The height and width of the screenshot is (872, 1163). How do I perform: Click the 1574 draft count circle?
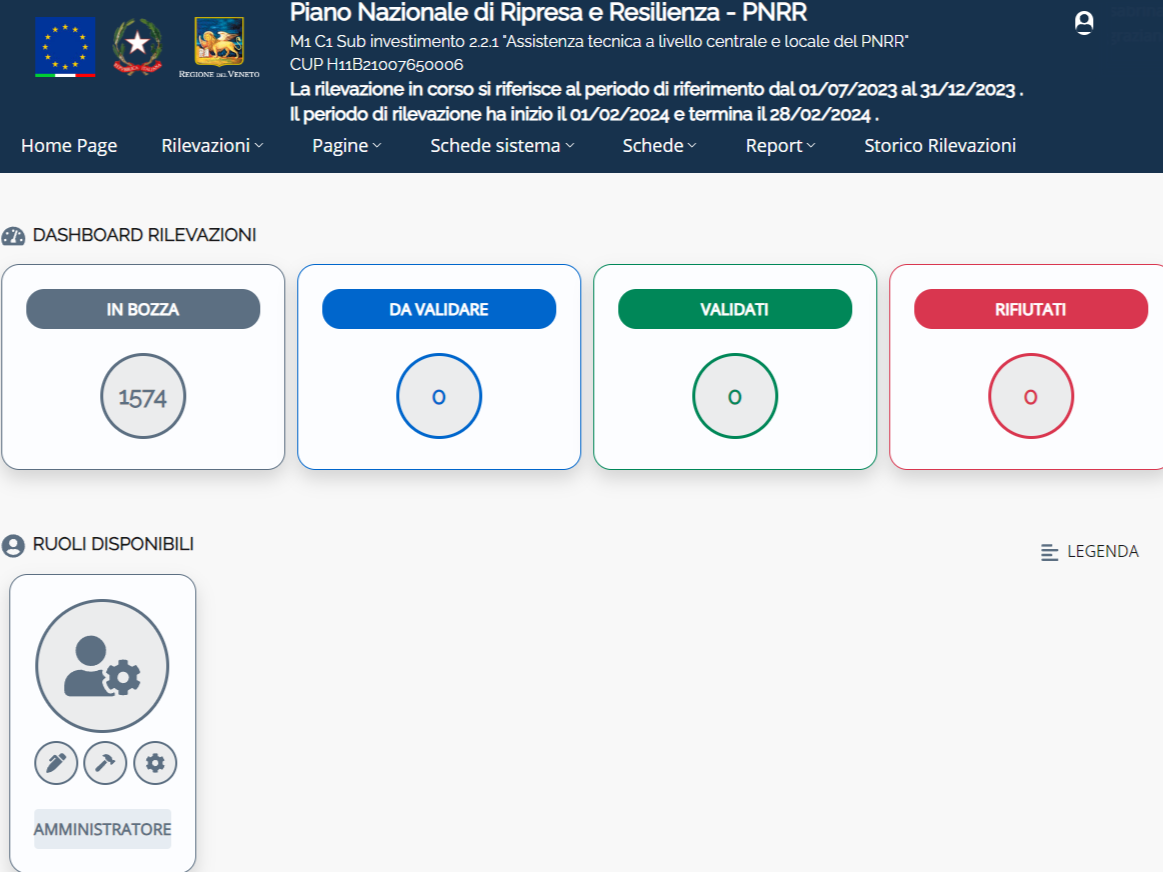coord(143,397)
